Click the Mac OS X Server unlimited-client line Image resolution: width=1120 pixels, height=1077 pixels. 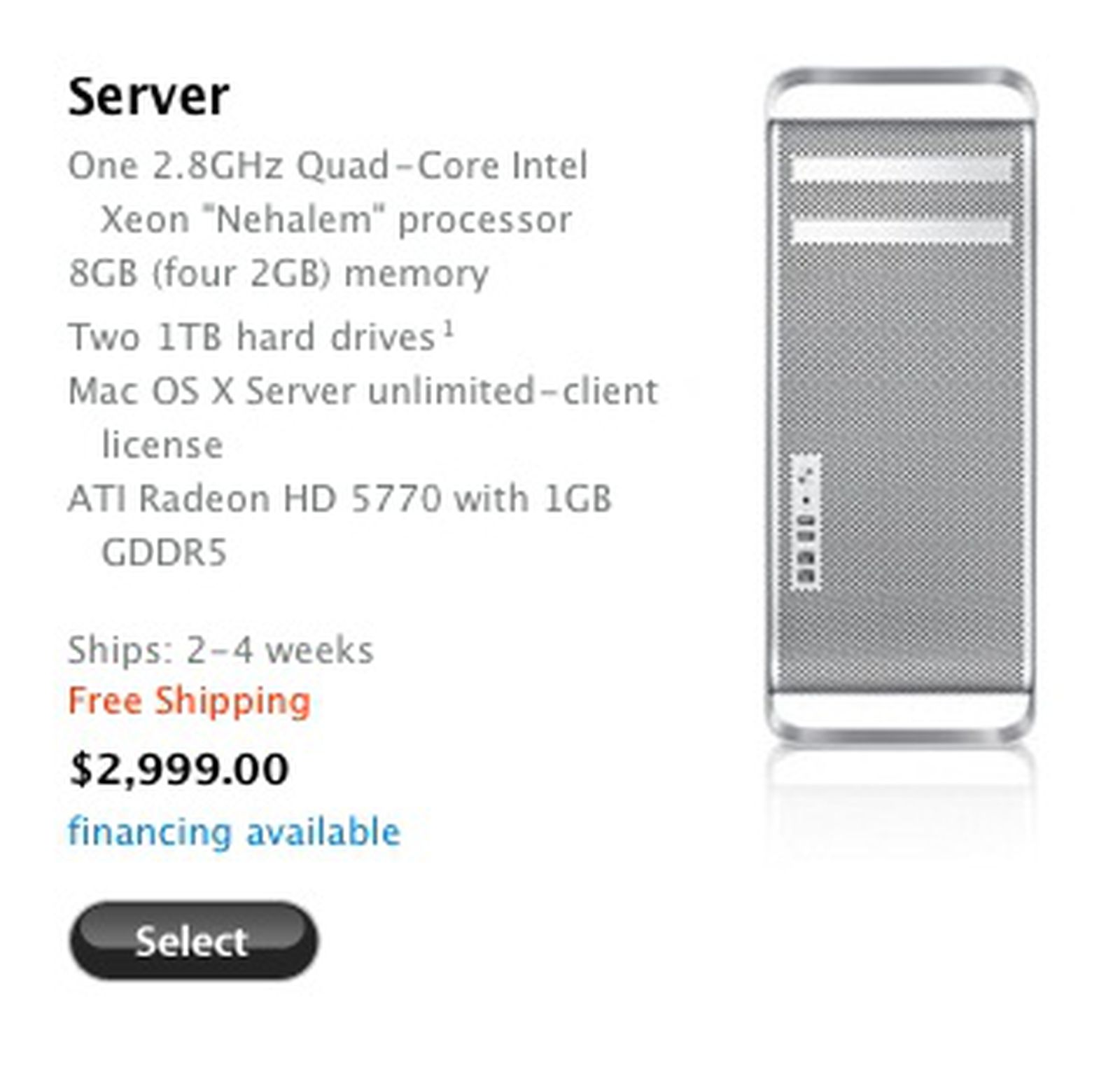click(x=363, y=391)
